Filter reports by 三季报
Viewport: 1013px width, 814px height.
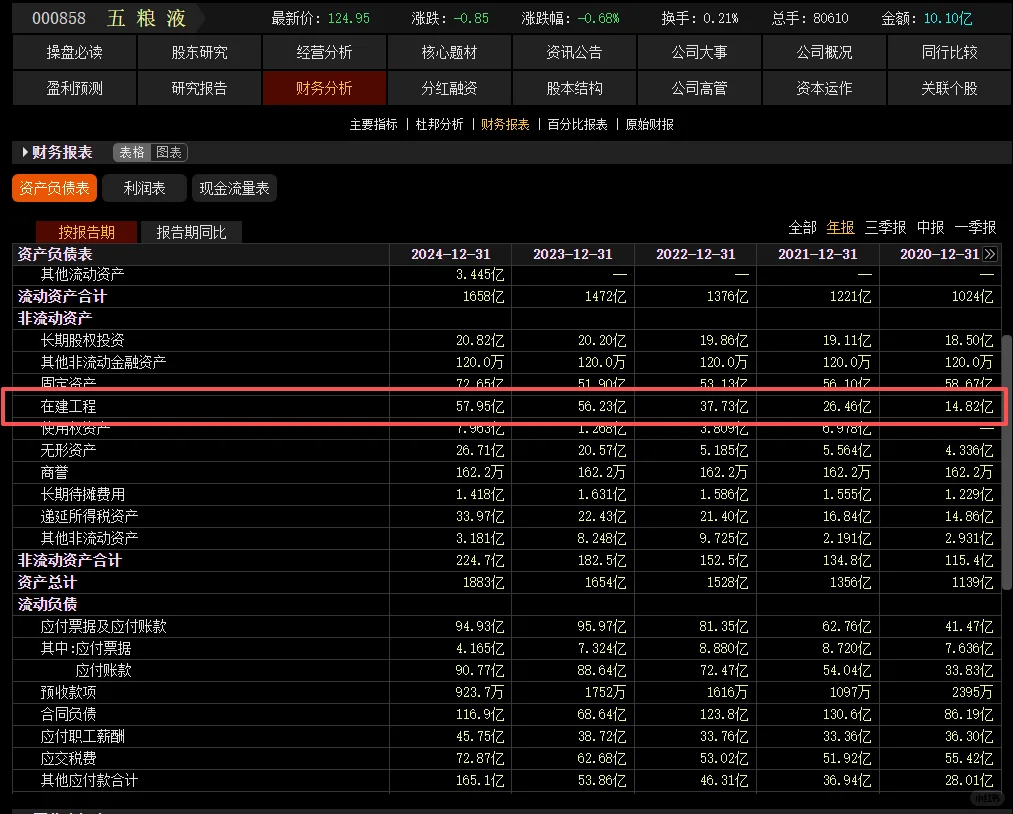coord(885,227)
